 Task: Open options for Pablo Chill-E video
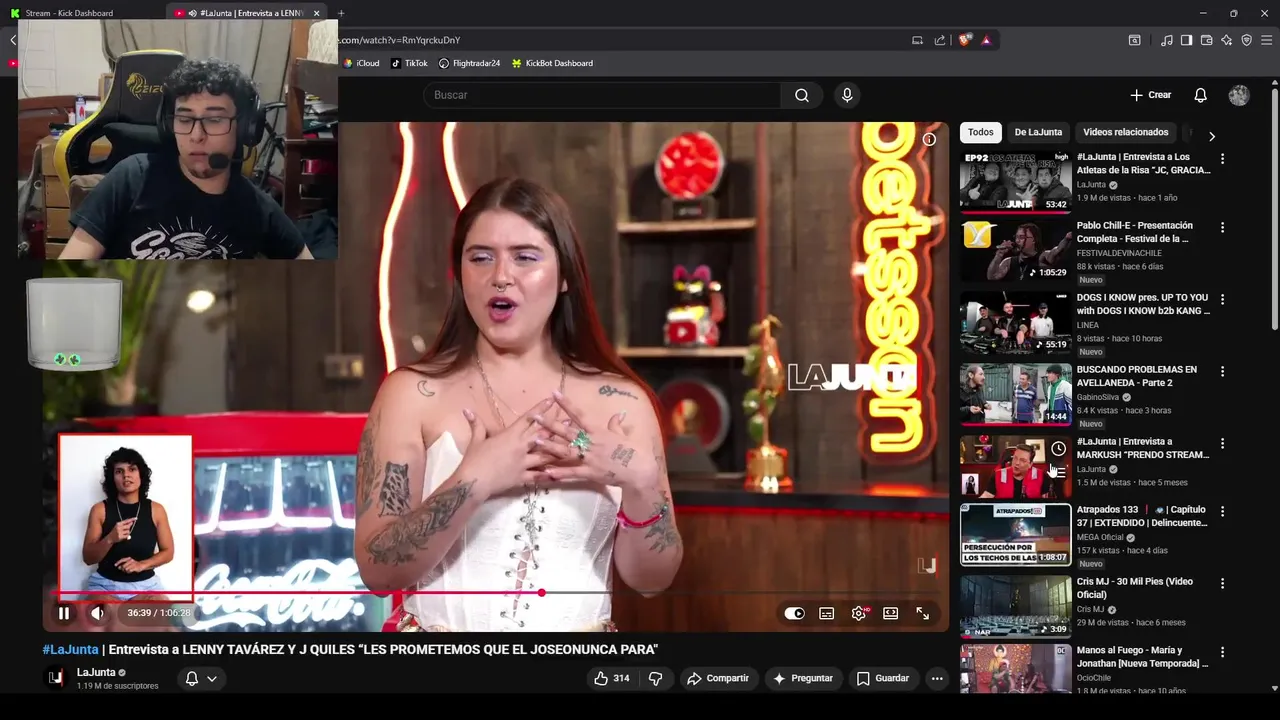[x=1222, y=228]
